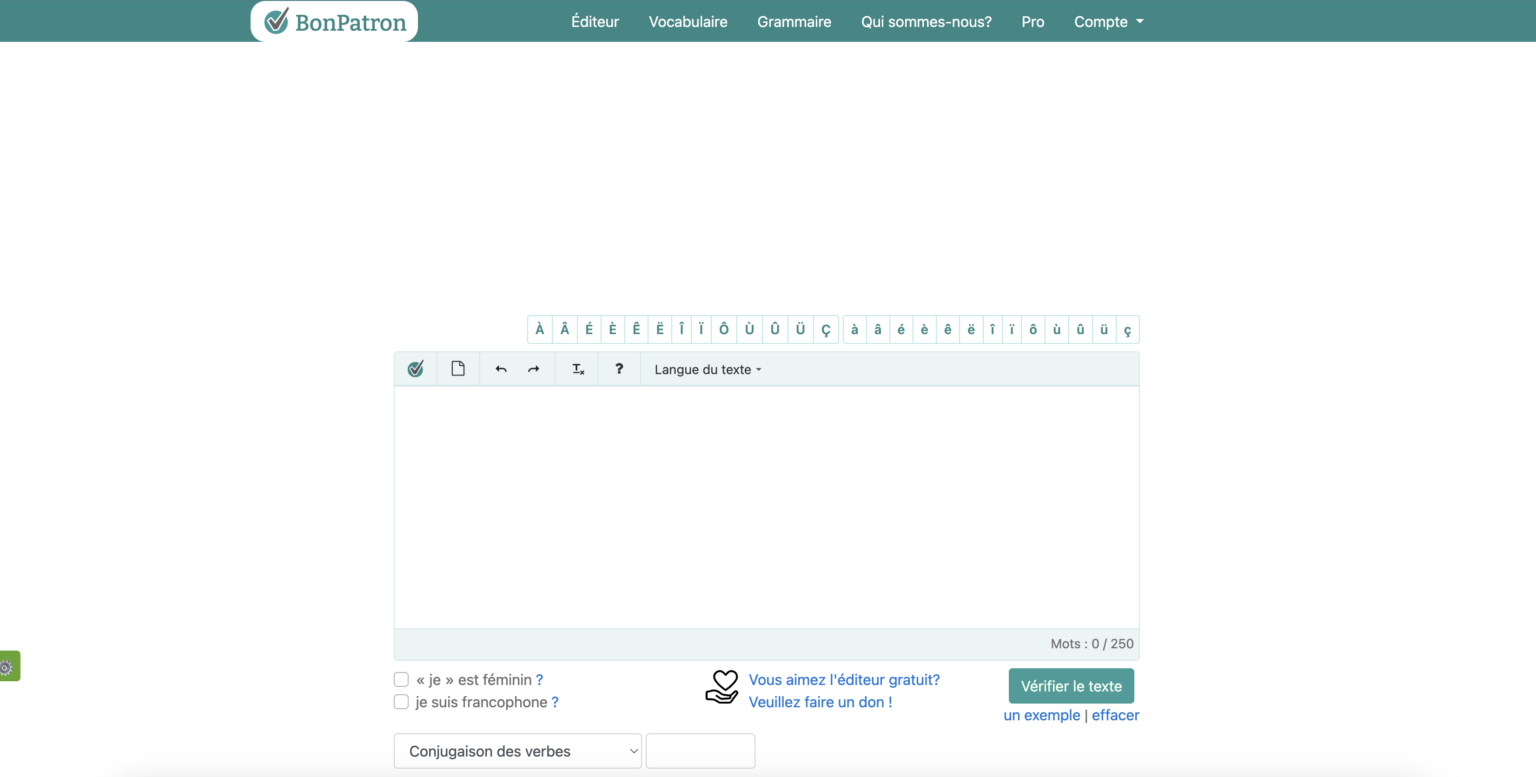The height and width of the screenshot is (777, 1536).
Task: Open Qui sommes-nous? page
Action: pos(926,21)
